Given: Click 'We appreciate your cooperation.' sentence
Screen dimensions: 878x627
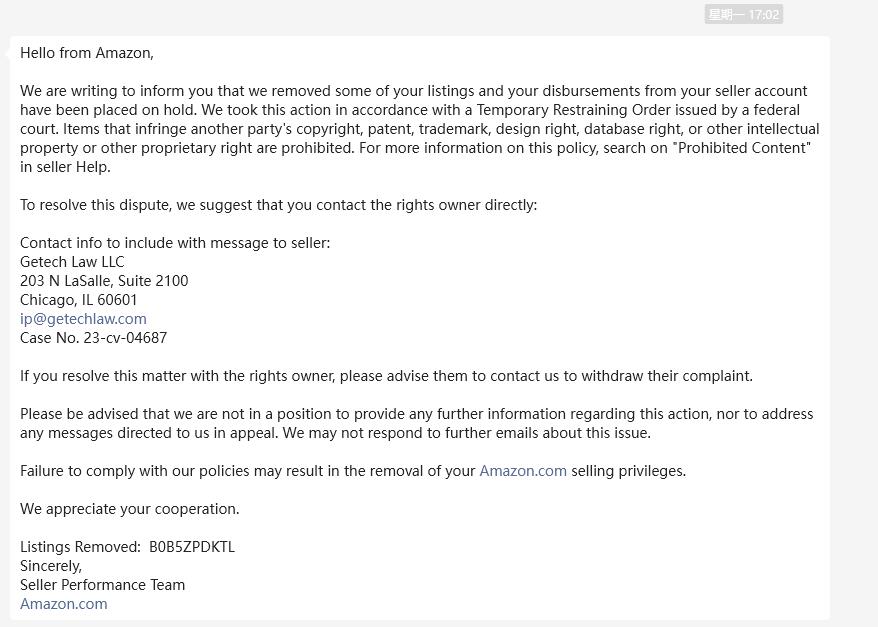Looking at the screenshot, I should pos(129,509).
